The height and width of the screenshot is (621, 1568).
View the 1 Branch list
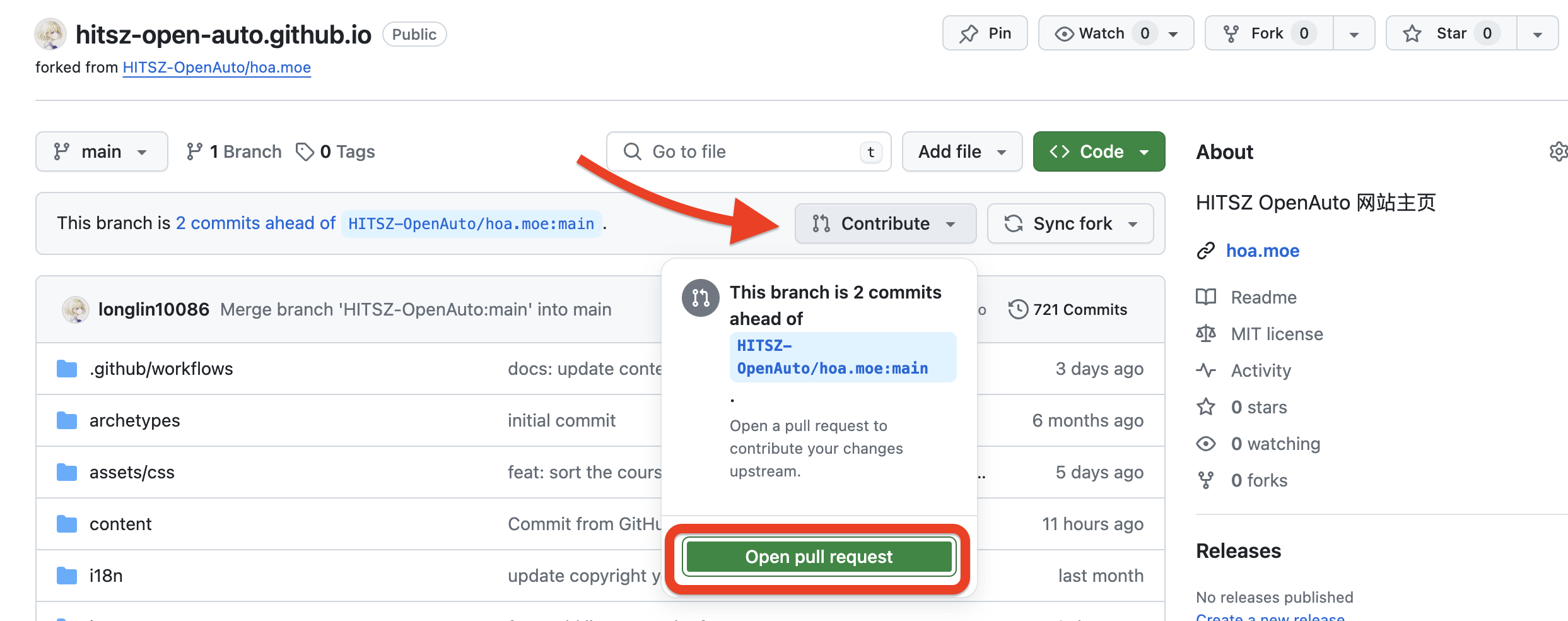click(x=233, y=151)
